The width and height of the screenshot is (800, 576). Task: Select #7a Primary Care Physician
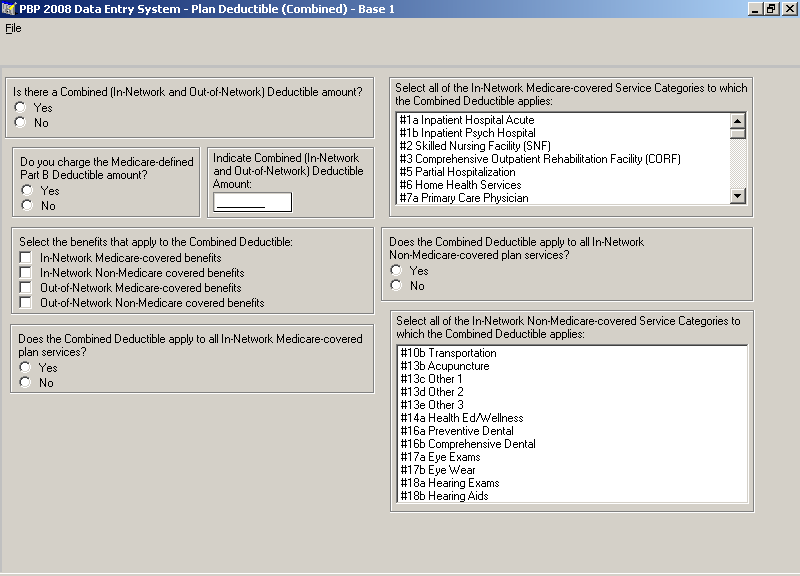click(564, 198)
